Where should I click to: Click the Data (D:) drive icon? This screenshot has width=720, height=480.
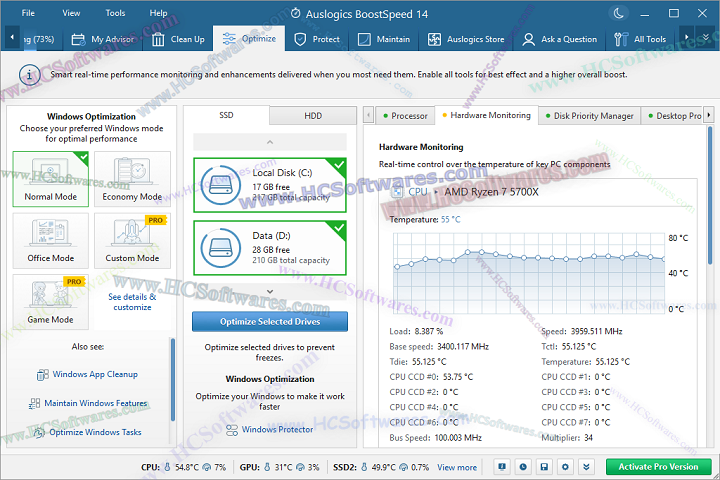tap(221, 248)
